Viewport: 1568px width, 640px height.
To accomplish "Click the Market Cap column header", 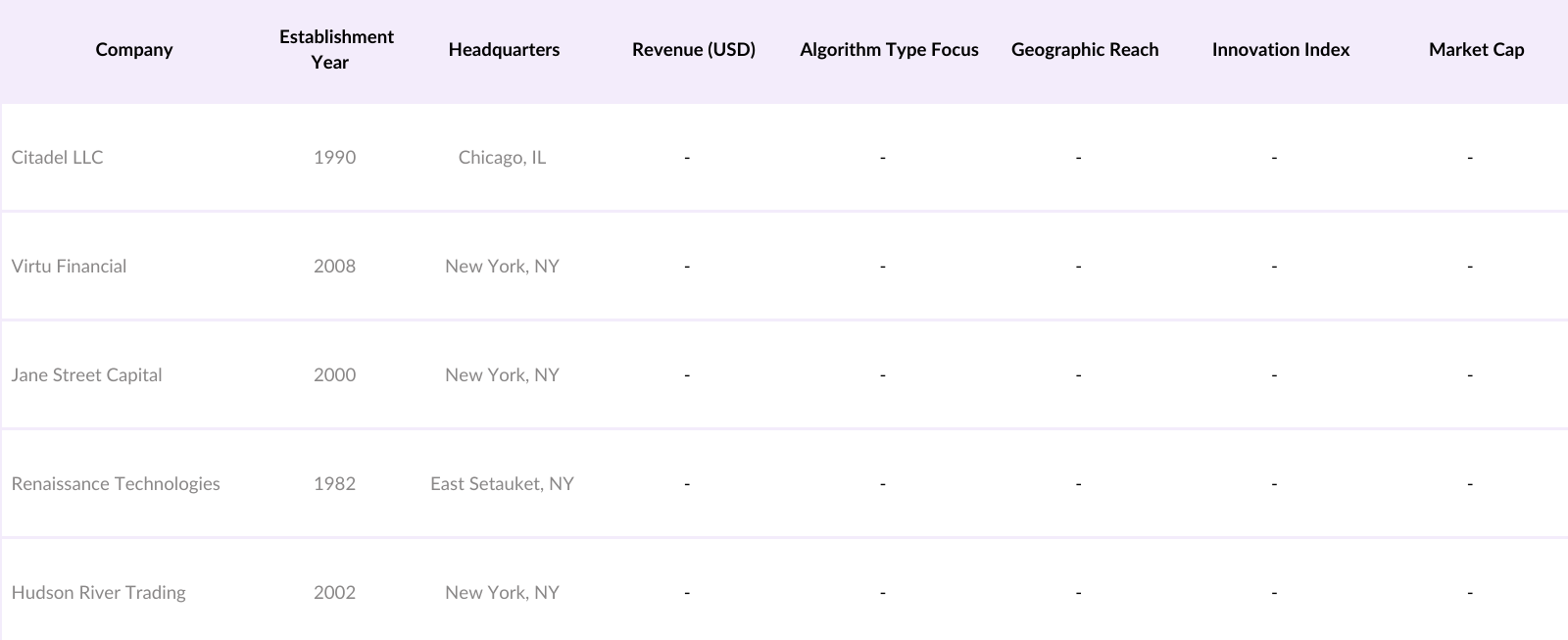I will coord(1476,50).
